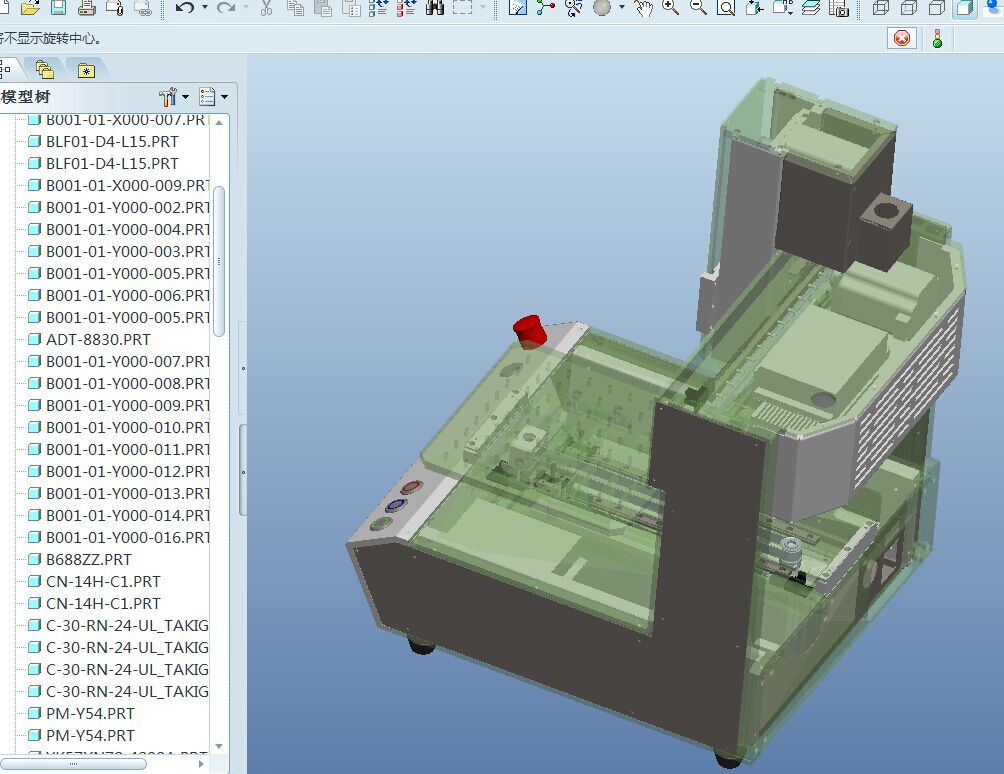Click the traffic light regeneration status icon

937,38
